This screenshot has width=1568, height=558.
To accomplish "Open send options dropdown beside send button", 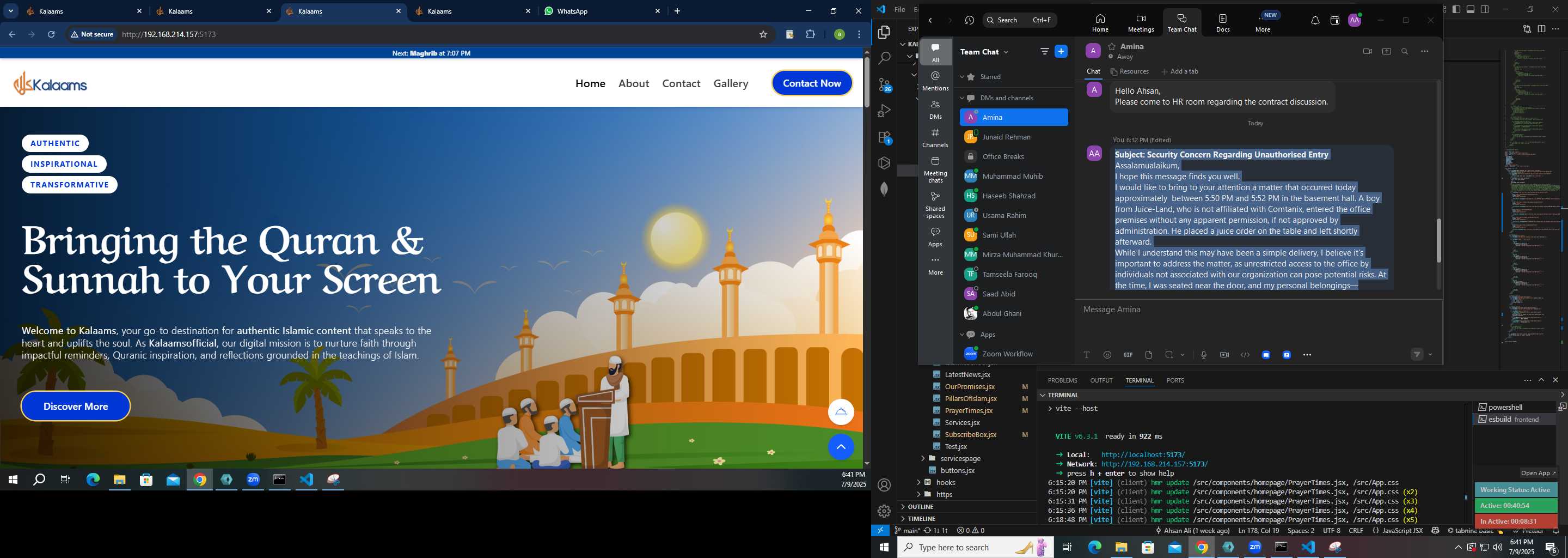I will (1430, 355).
